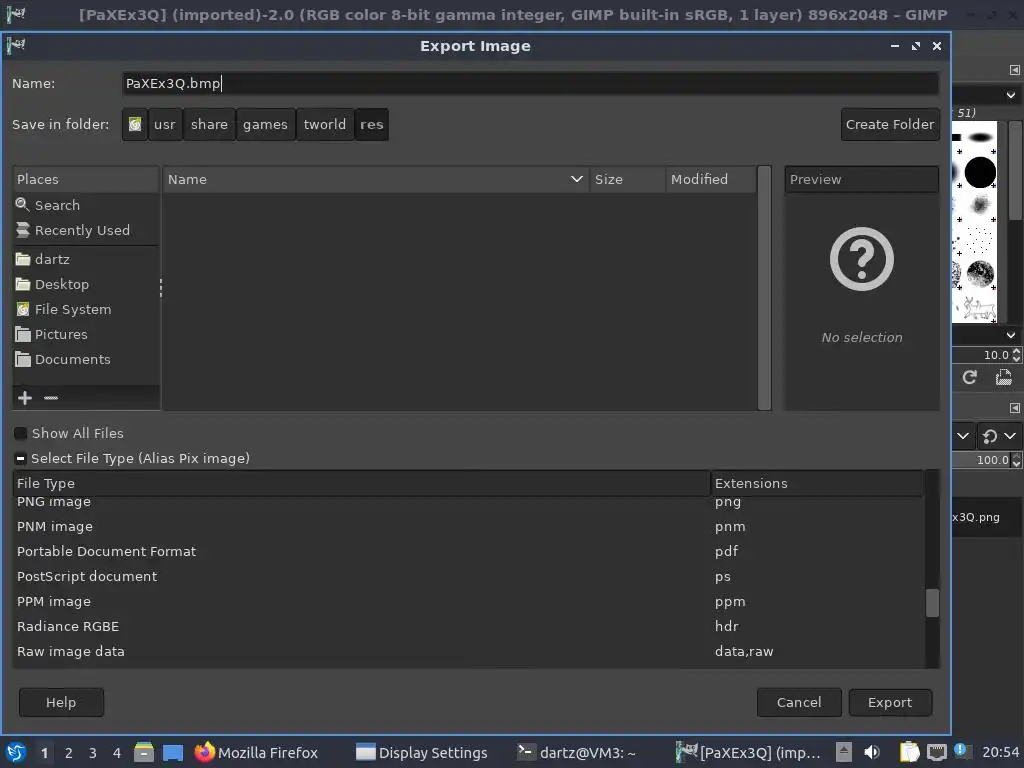Viewport: 1024px width, 768px height.
Task: Adjust the 10.0 spacing stepper arrows
Action: (x=1016, y=355)
